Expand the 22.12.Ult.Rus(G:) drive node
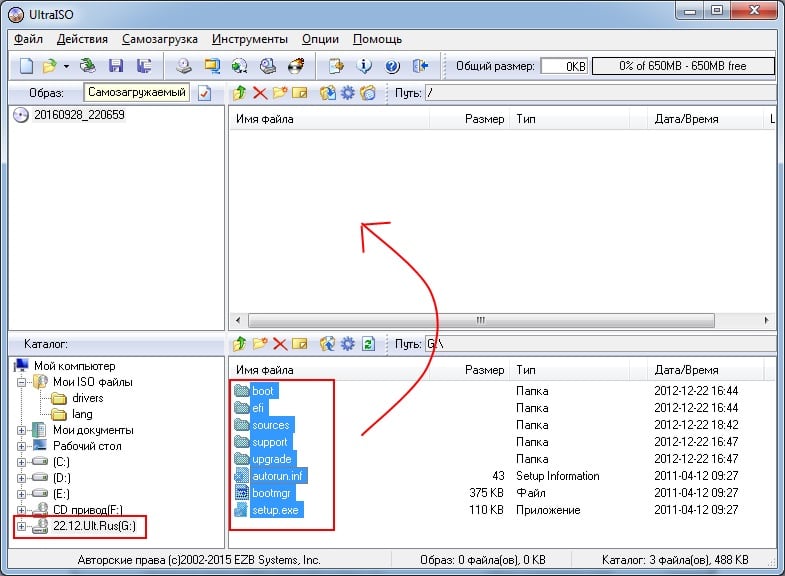Viewport: 785px width, 576px height. [22, 526]
